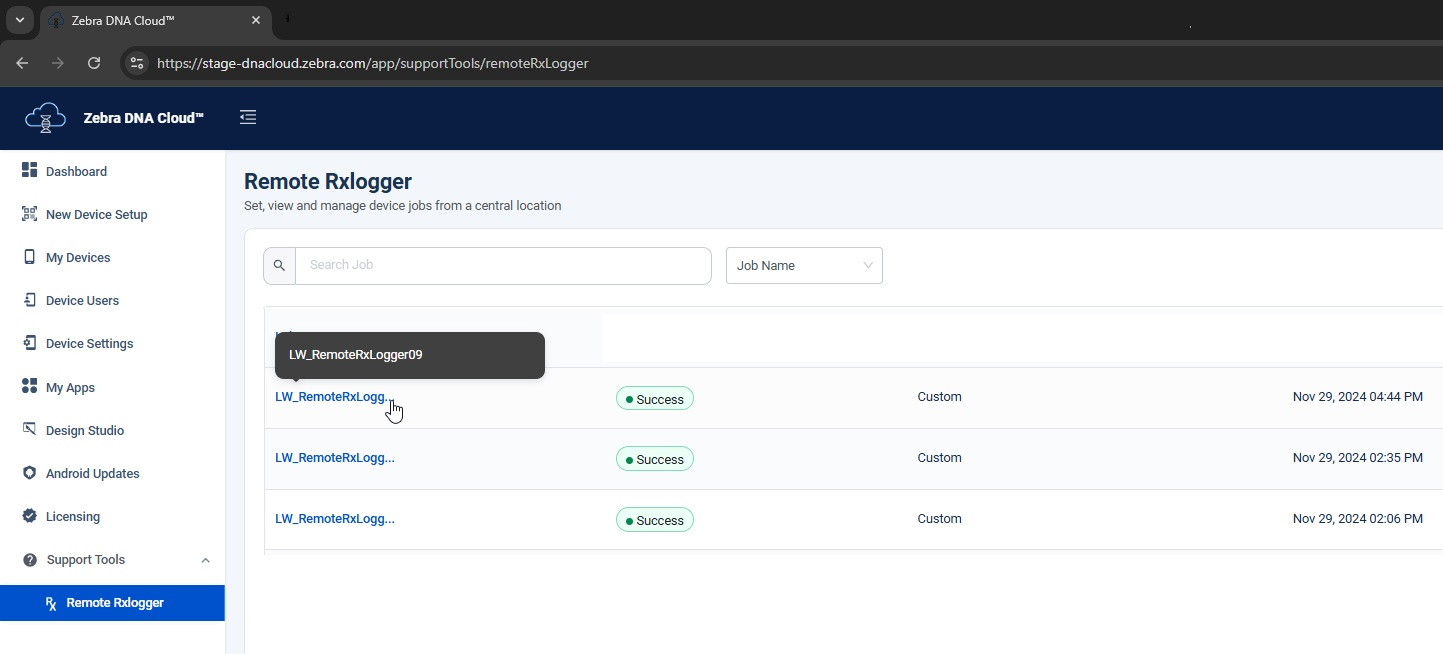Screen dimensions: 1443x654
Task: Select Remote Rxlogger under Support Tools
Action: point(114,602)
